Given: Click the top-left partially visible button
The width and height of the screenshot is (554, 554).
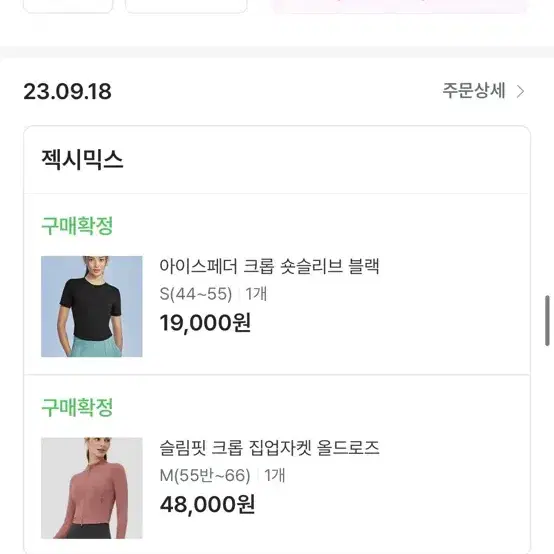Looking at the screenshot, I should pos(68,5).
